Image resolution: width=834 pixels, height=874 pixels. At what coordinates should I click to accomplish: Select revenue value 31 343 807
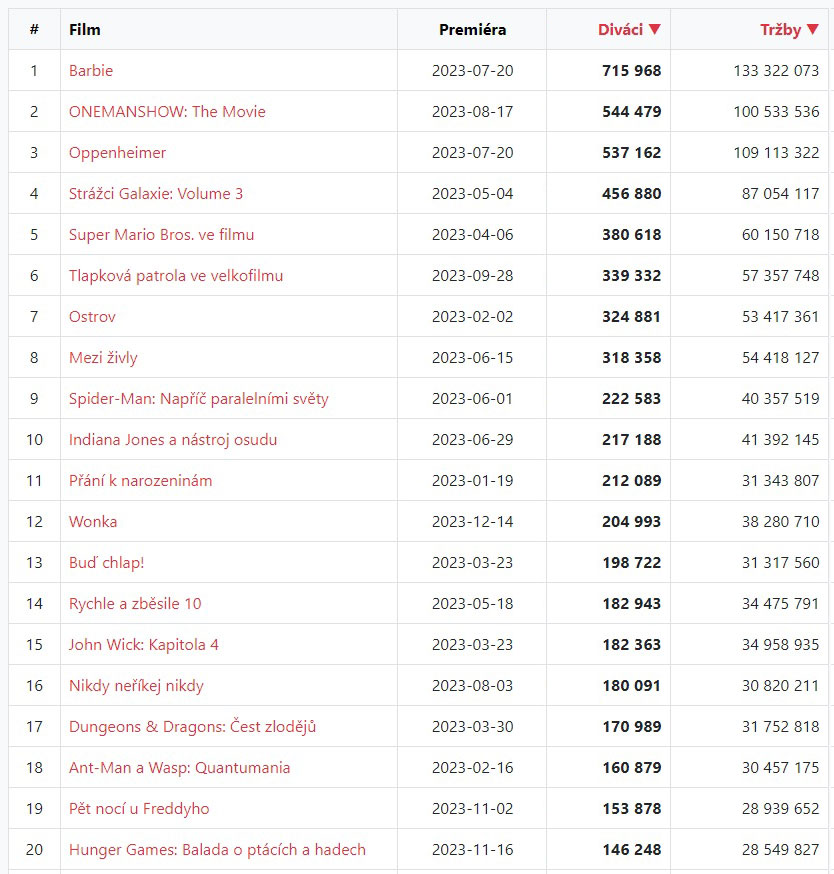[780, 480]
